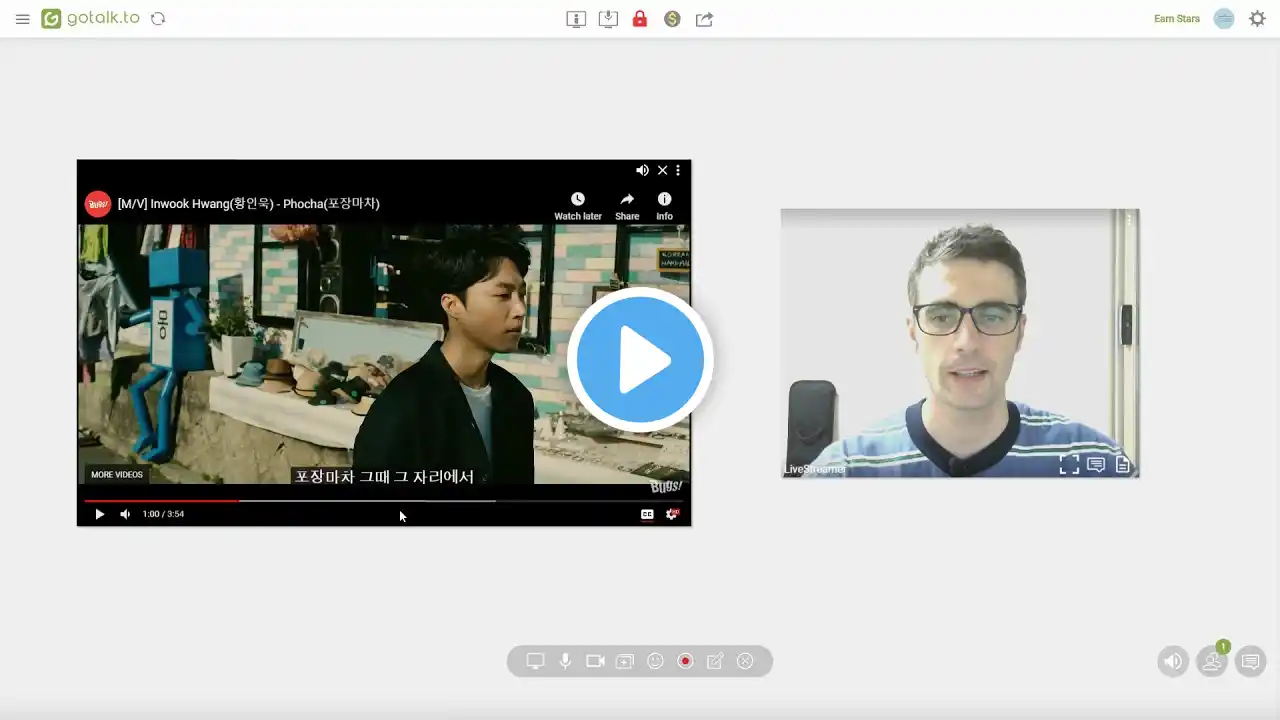The image size is (1280, 720).
Task: Open the YouTube Info button
Action: 664,206
